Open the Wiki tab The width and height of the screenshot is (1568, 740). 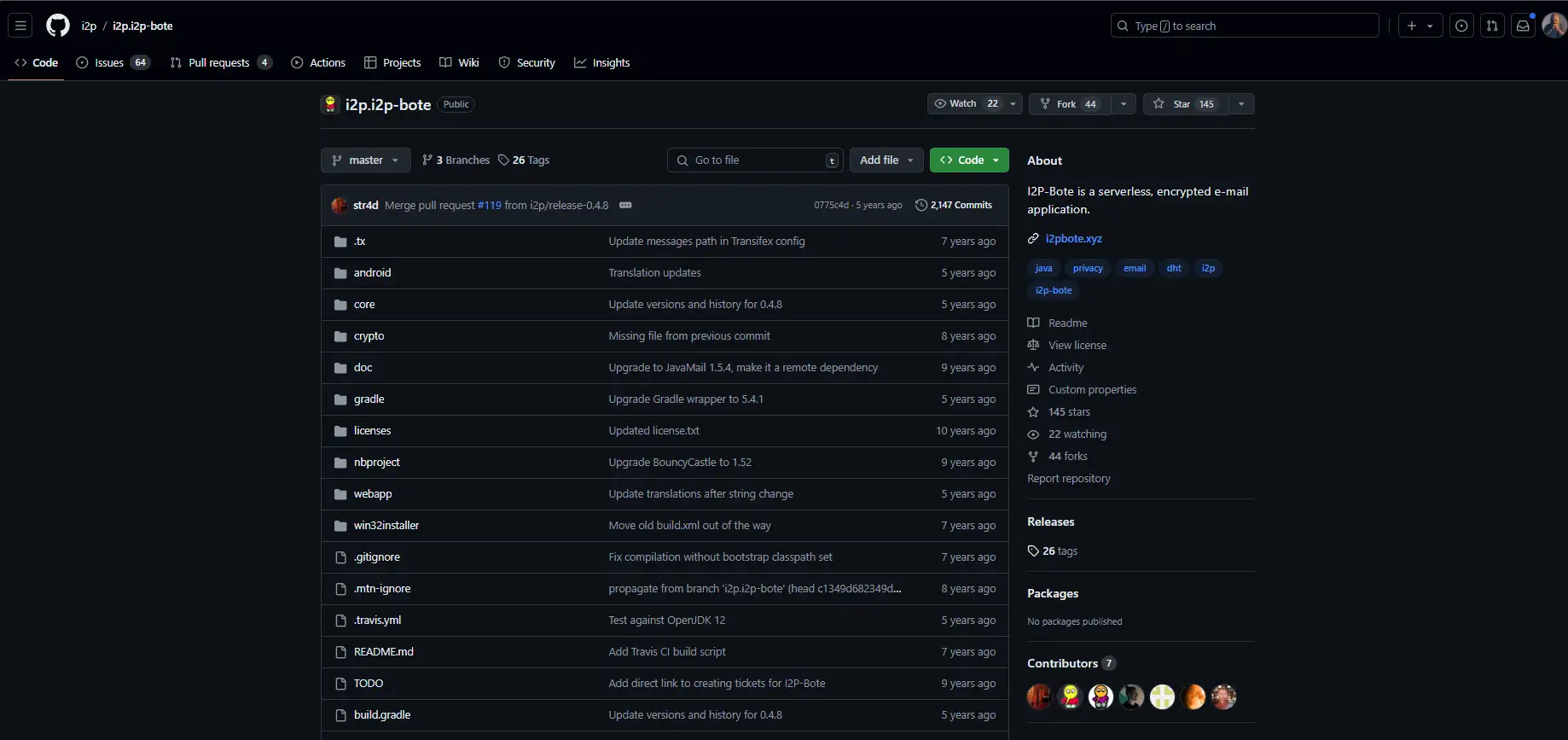tap(459, 63)
